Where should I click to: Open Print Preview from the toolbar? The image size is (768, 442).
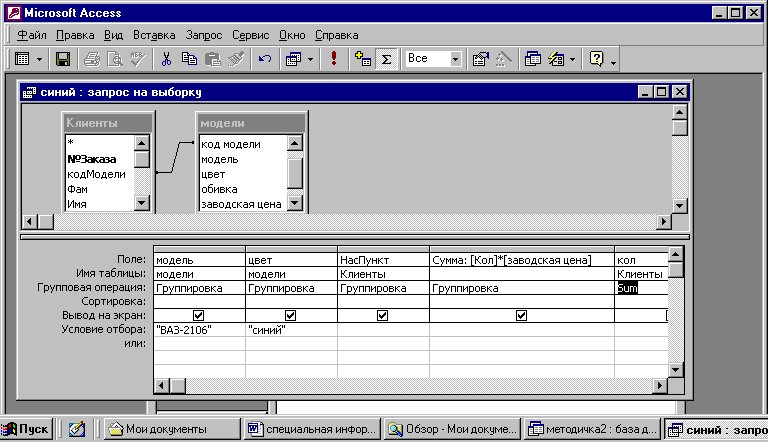click(115, 59)
